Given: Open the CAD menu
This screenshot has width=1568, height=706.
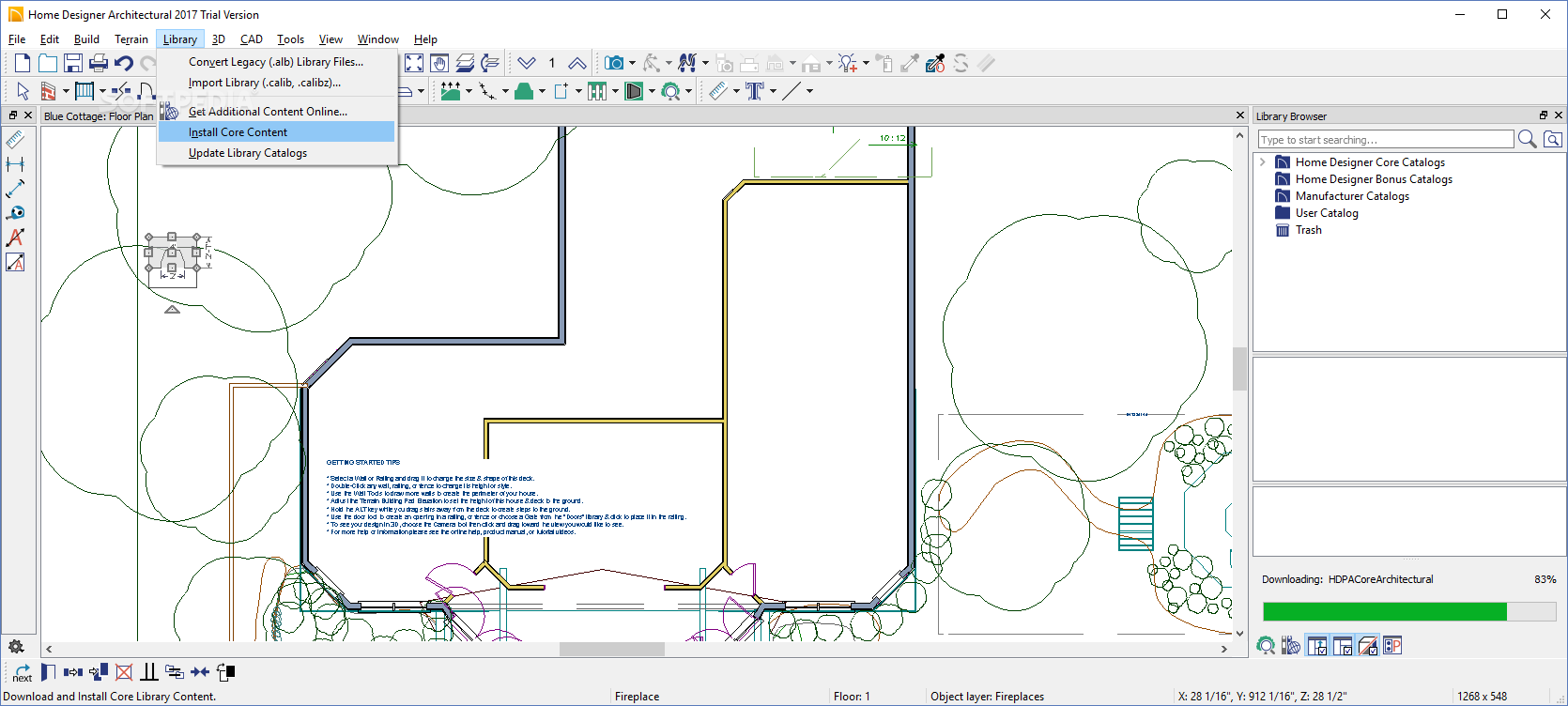Looking at the screenshot, I should (251, 39).
